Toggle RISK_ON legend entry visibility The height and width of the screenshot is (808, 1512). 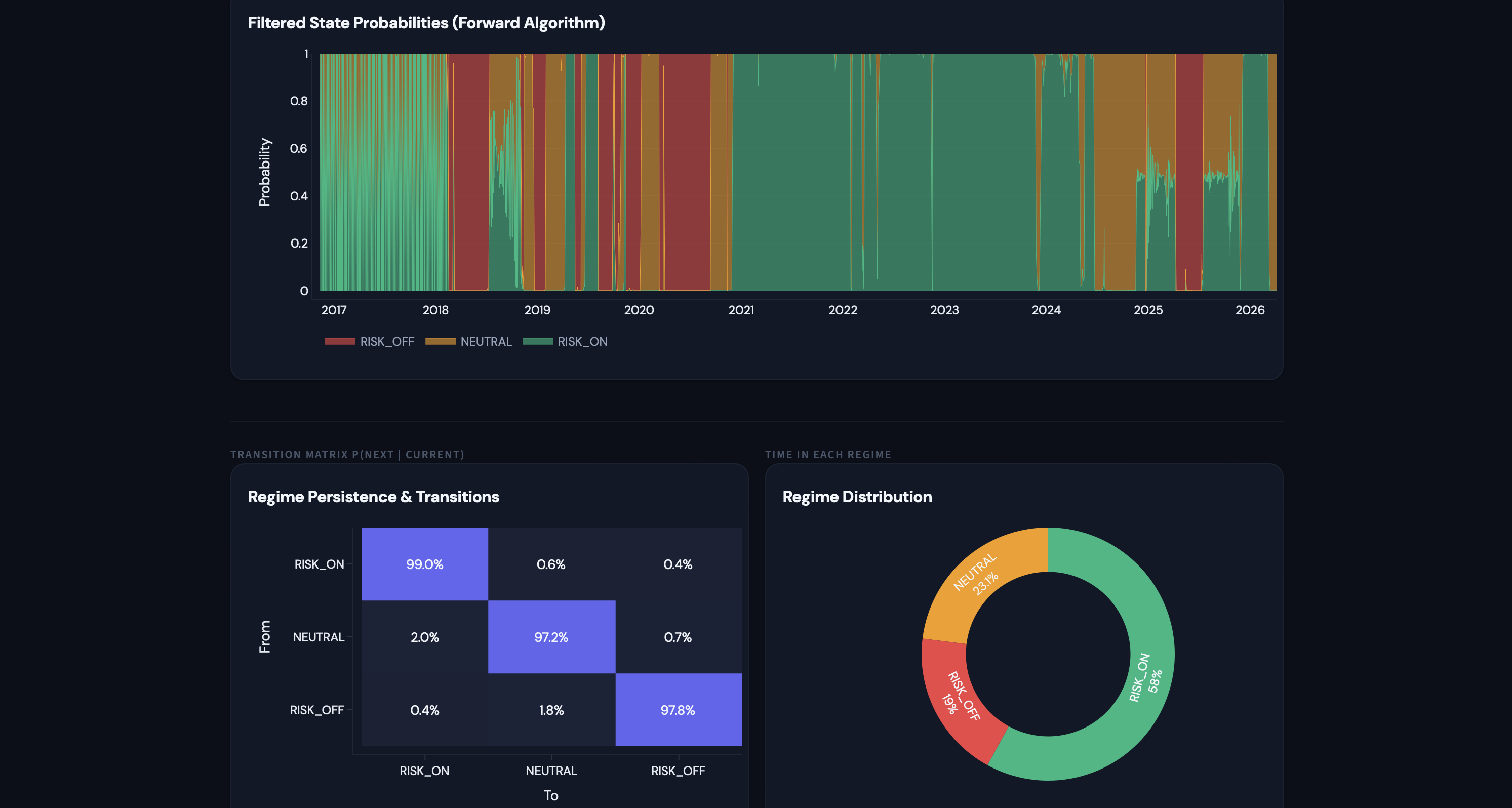[x=582, y=342]
